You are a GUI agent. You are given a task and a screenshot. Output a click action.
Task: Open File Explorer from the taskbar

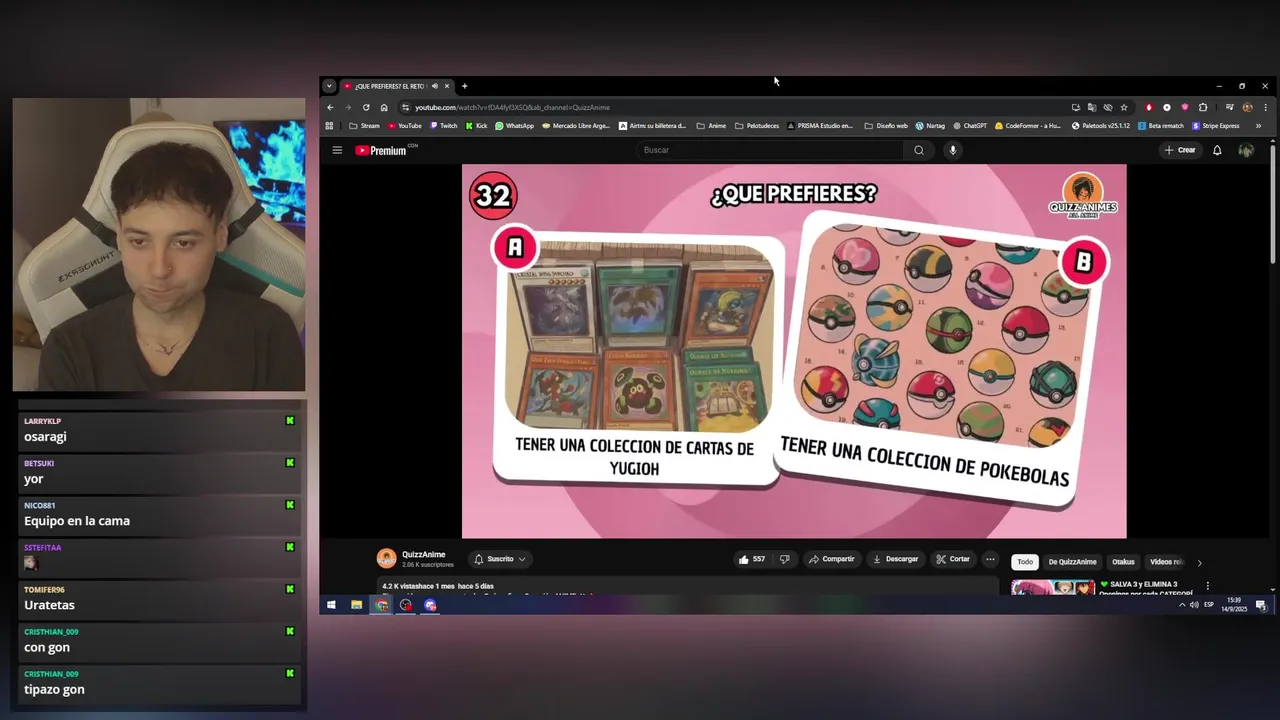[356, 605]
